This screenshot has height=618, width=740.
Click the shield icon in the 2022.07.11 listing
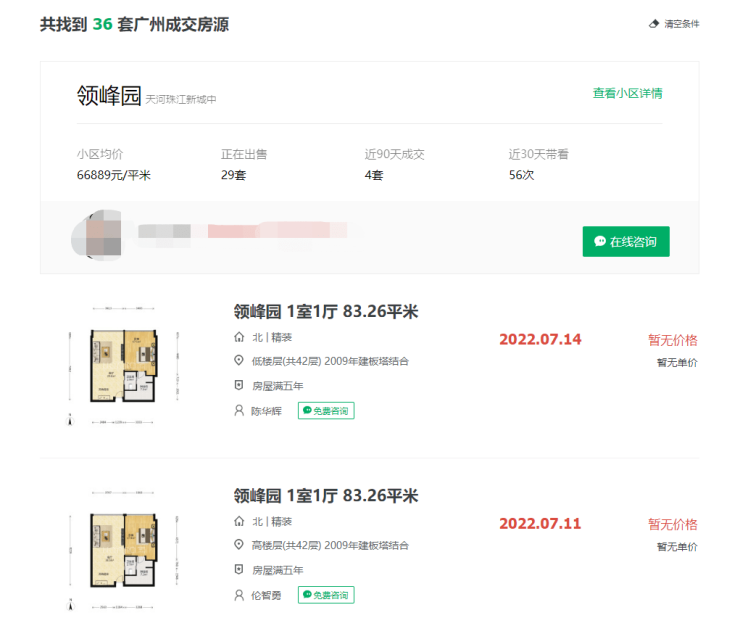point(238,569)
